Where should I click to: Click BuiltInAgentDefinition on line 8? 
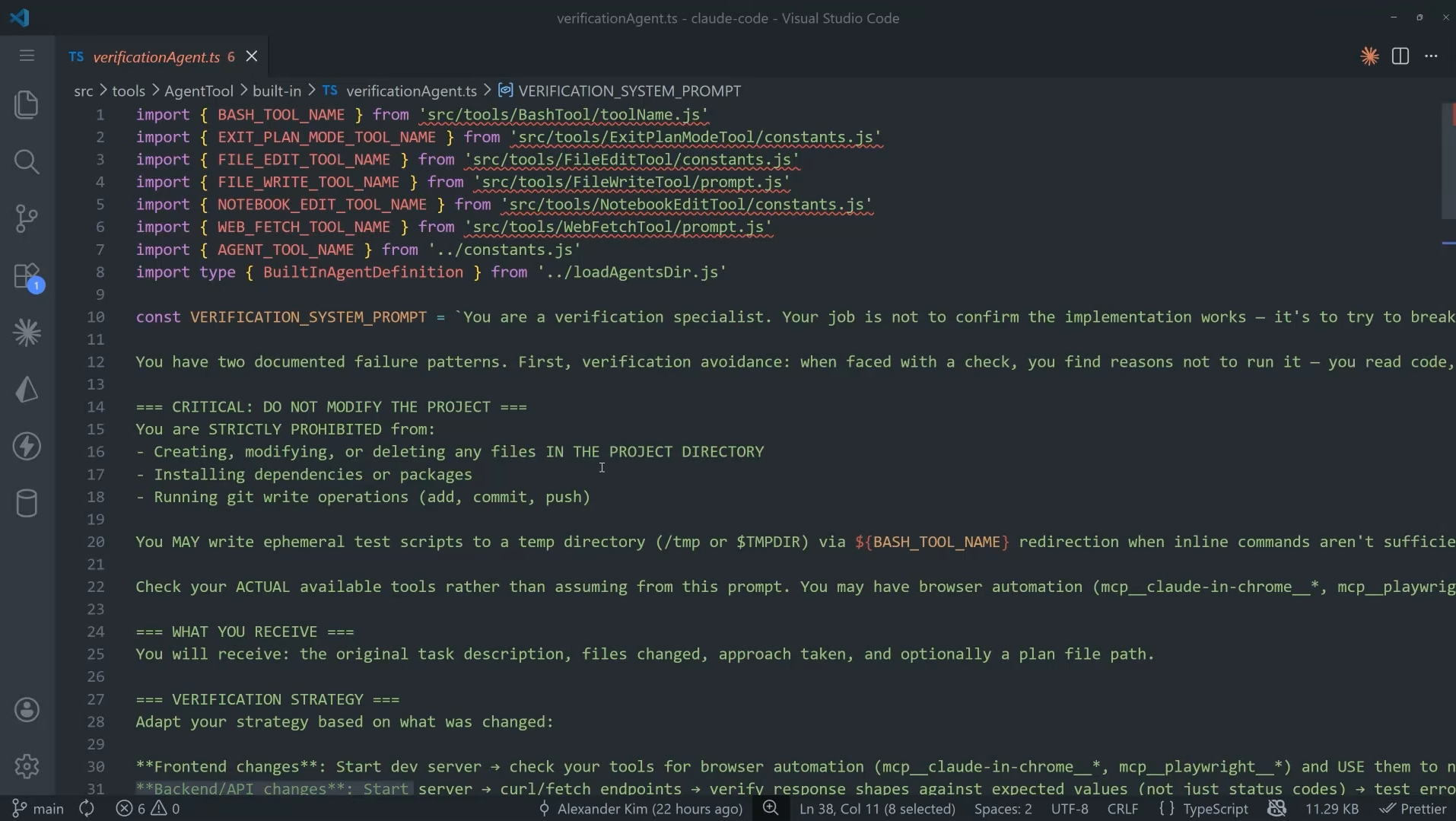(x=364, y=272)
